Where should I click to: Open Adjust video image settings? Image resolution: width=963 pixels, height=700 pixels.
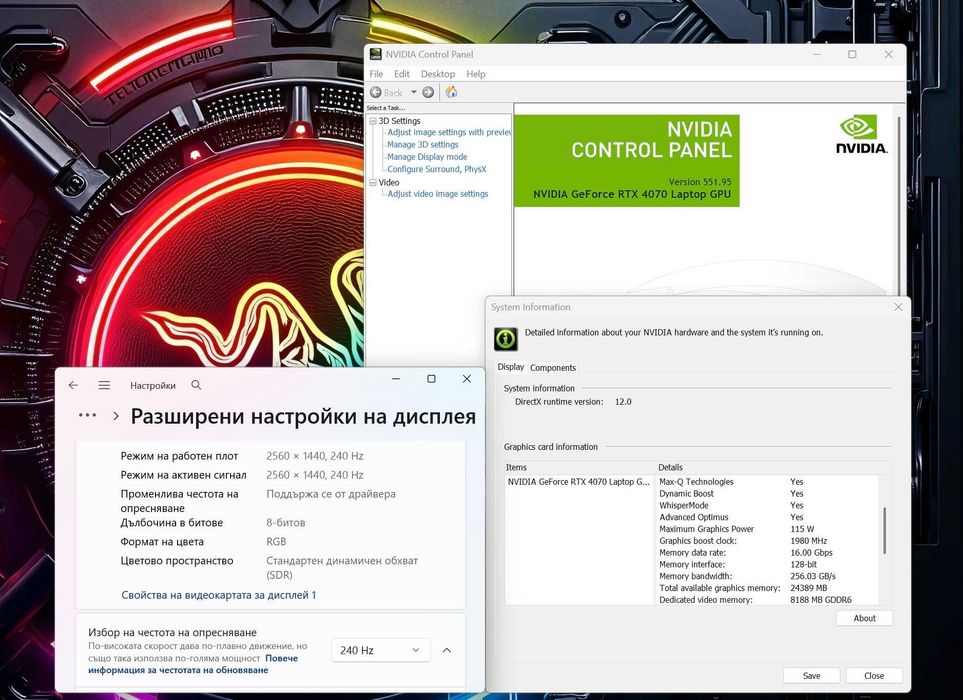[437, 193]
